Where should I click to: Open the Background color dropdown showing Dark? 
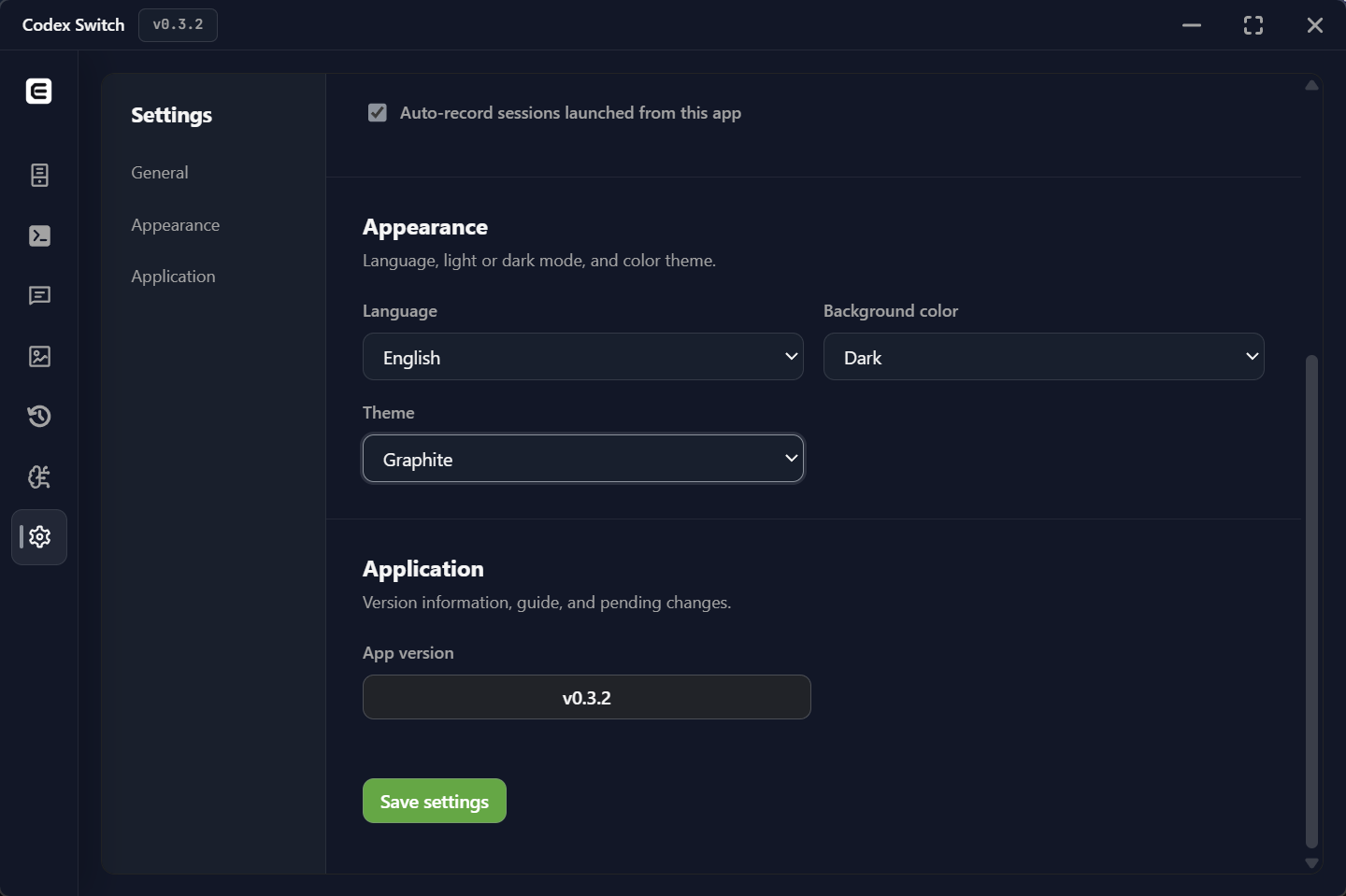[x=1043, y=357]
